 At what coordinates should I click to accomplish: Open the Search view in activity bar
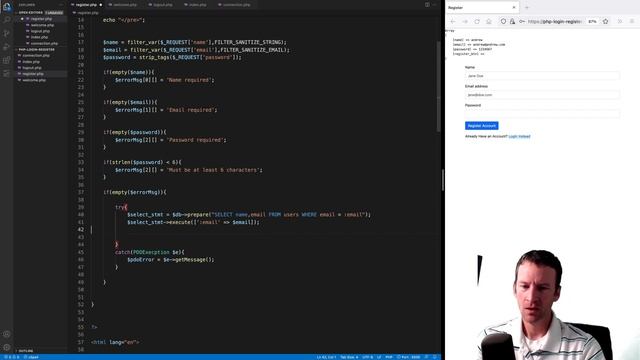coord(7,20)
